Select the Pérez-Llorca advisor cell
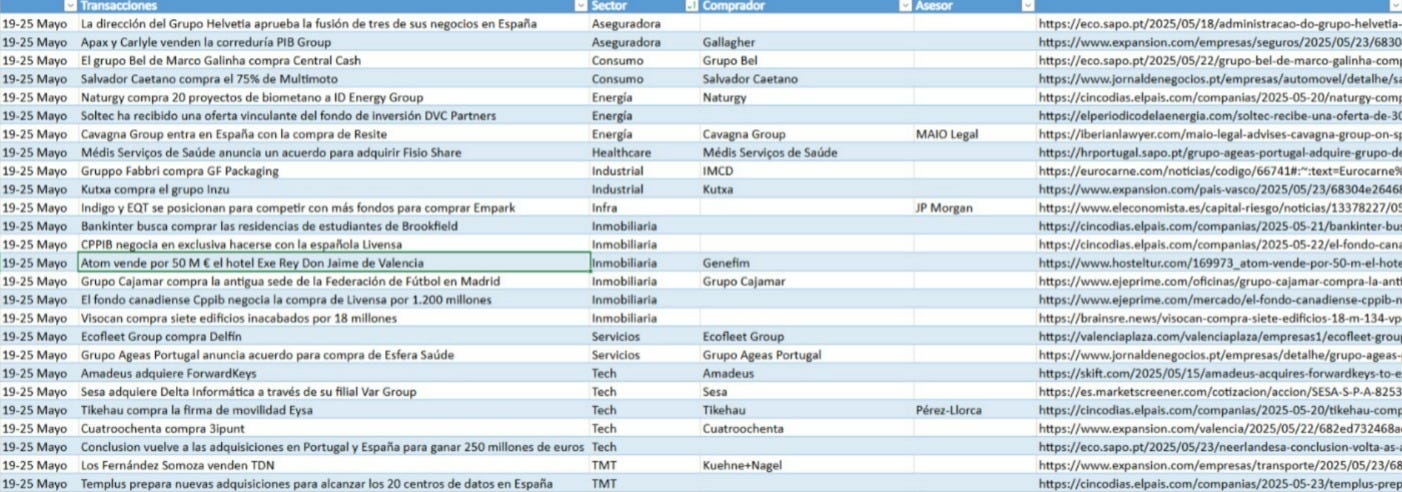Image resolution: width=1402 pixels, height=492 pixels. (x=974, y=410)
